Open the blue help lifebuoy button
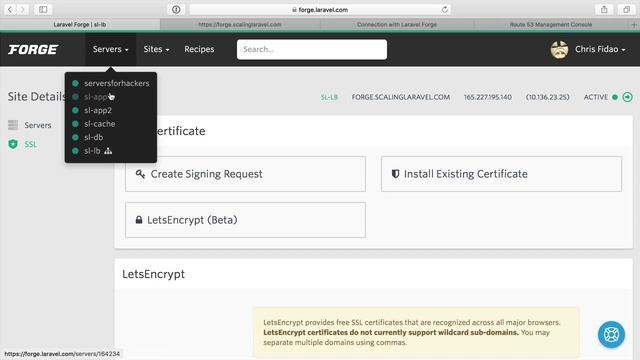The width and height of the screenshot is (640, 360). 611,335
